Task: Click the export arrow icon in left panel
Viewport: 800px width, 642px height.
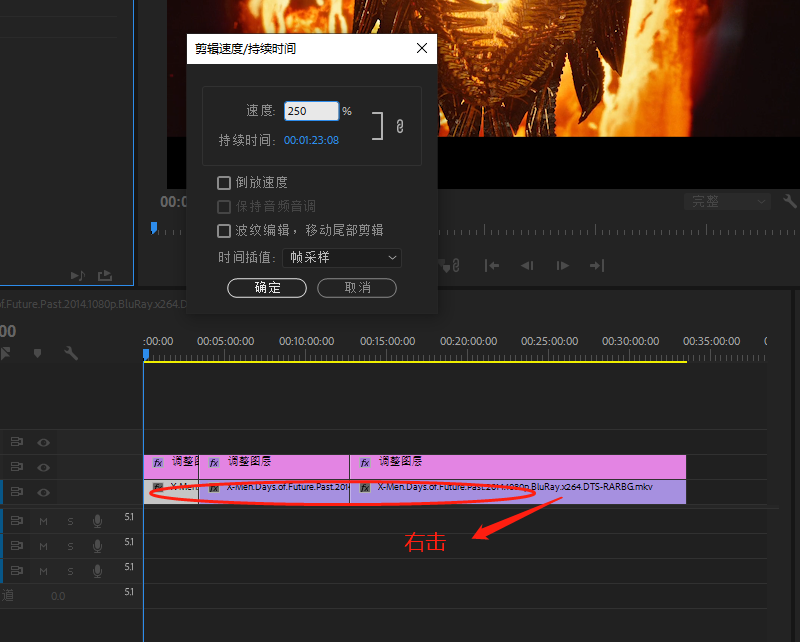Action: pos(105,276)
